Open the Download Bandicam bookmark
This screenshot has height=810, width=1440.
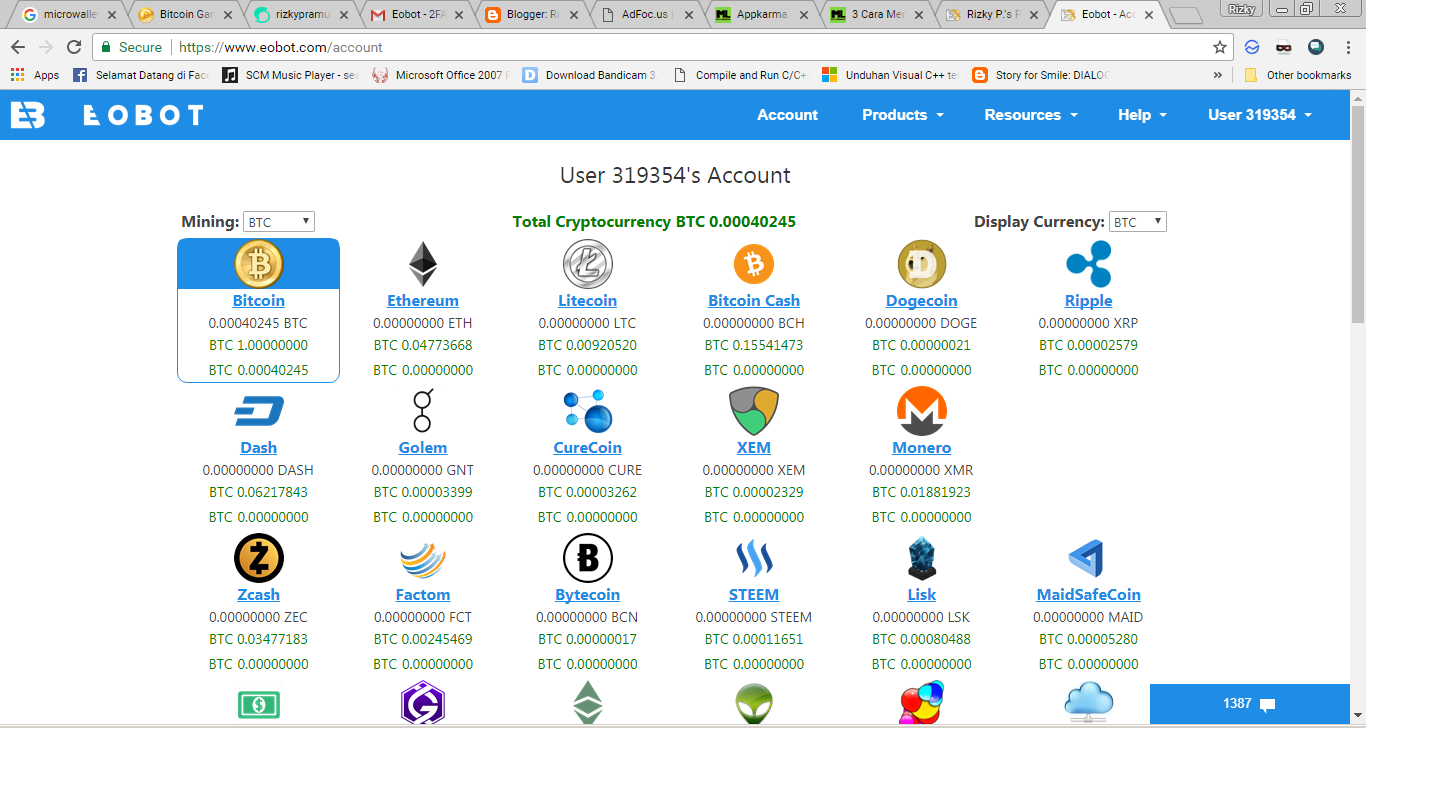[590, 75]
